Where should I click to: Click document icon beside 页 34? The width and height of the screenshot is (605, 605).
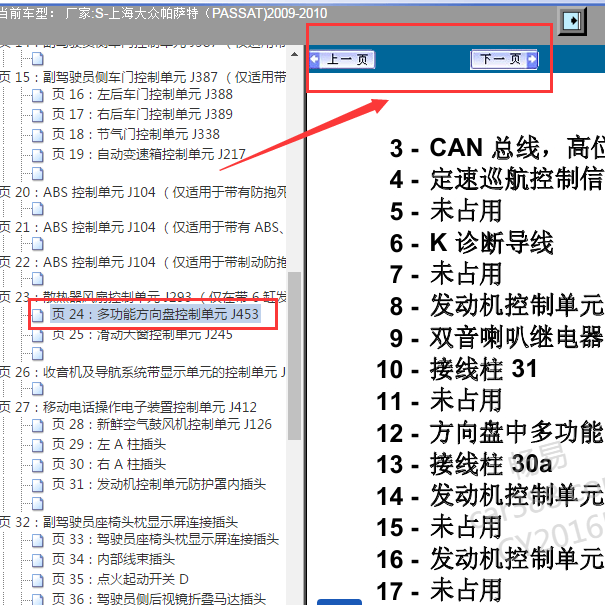point(37,560)
